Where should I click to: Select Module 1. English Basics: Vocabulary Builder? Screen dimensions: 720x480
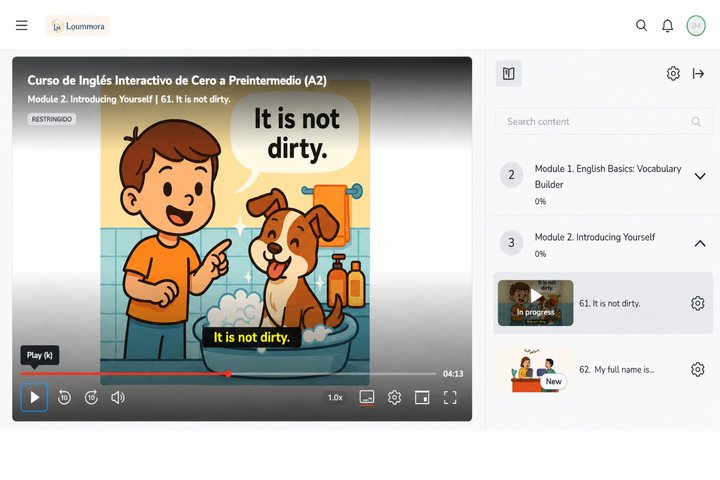point(608,176)
